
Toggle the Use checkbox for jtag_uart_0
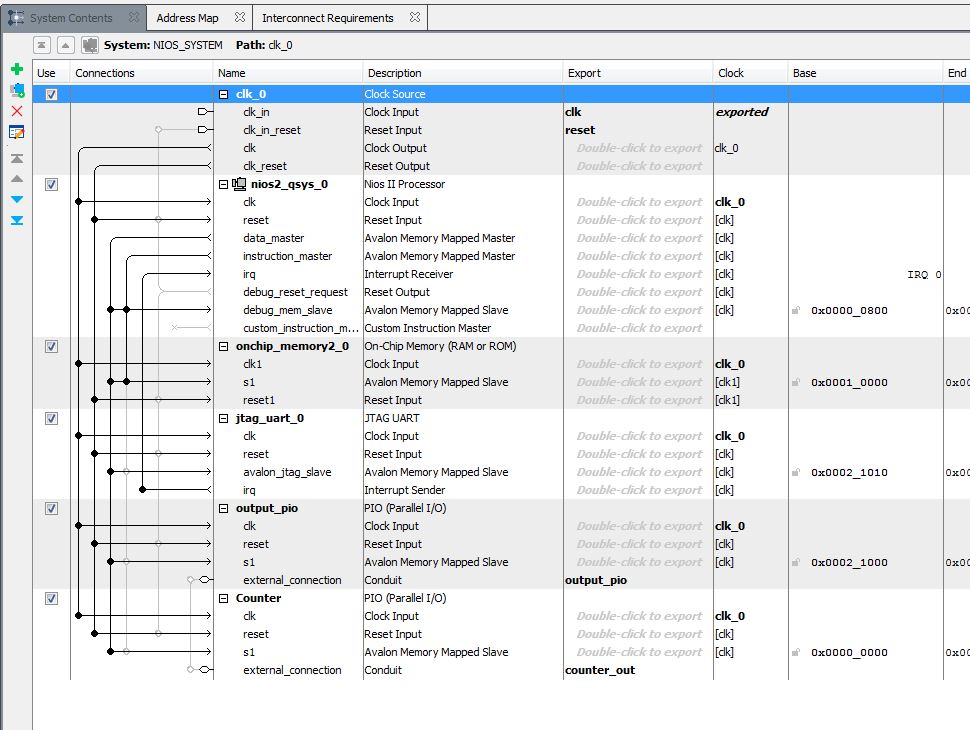click(51, 418)
